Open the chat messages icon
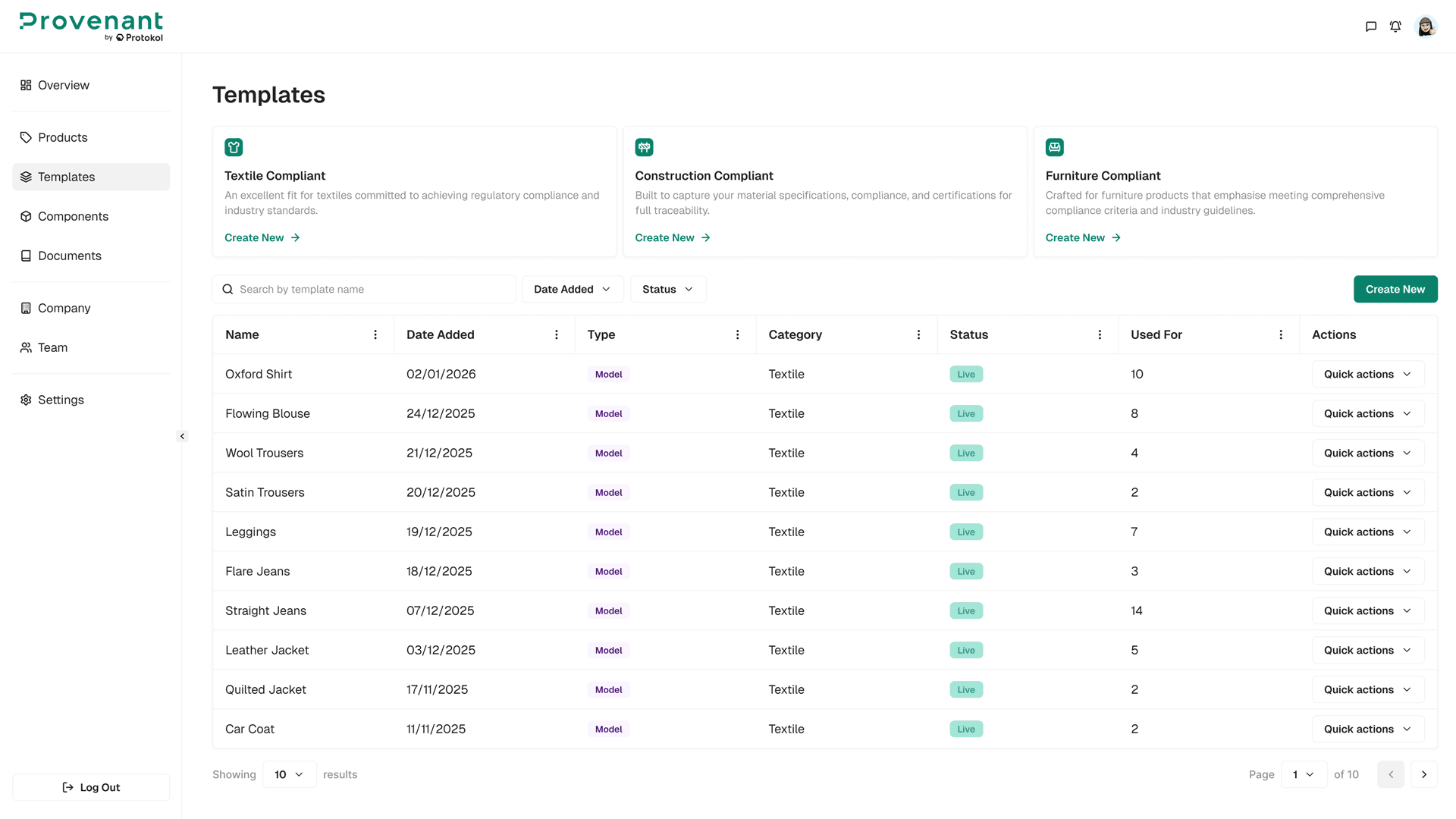Screen dimensions: 1456x819 (x=1370, y=27)
